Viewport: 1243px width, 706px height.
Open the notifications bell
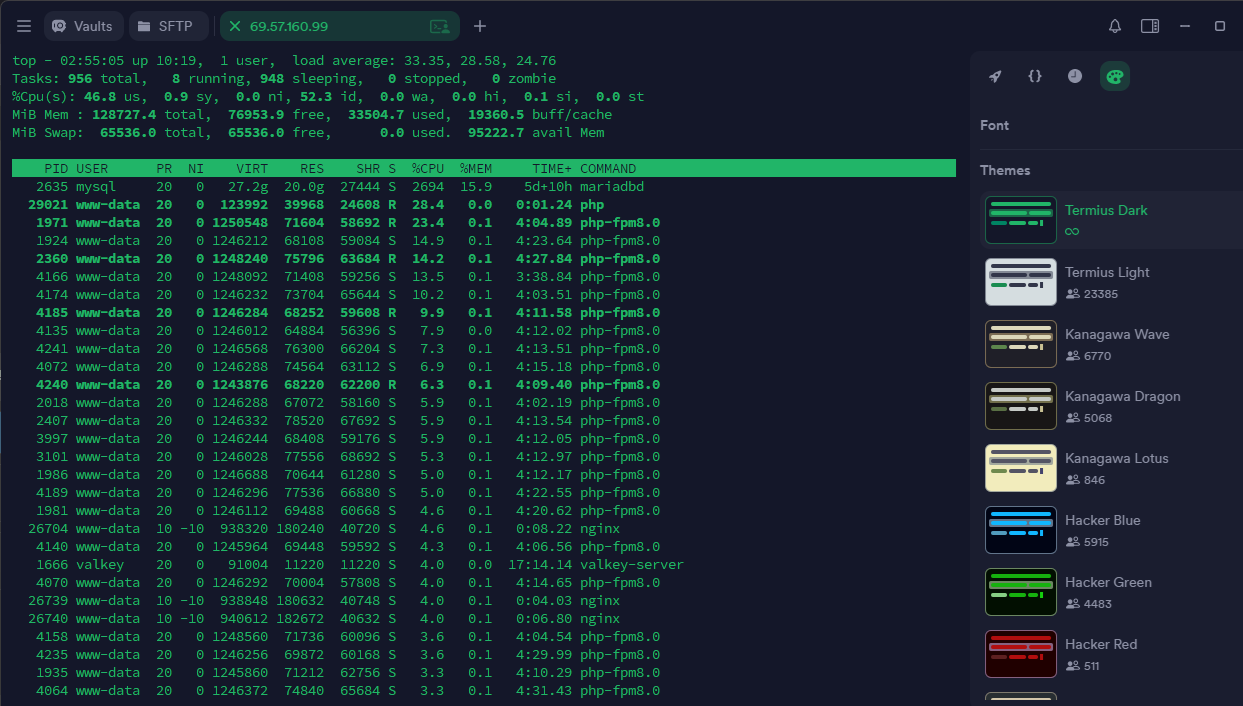coord(1115,26)
